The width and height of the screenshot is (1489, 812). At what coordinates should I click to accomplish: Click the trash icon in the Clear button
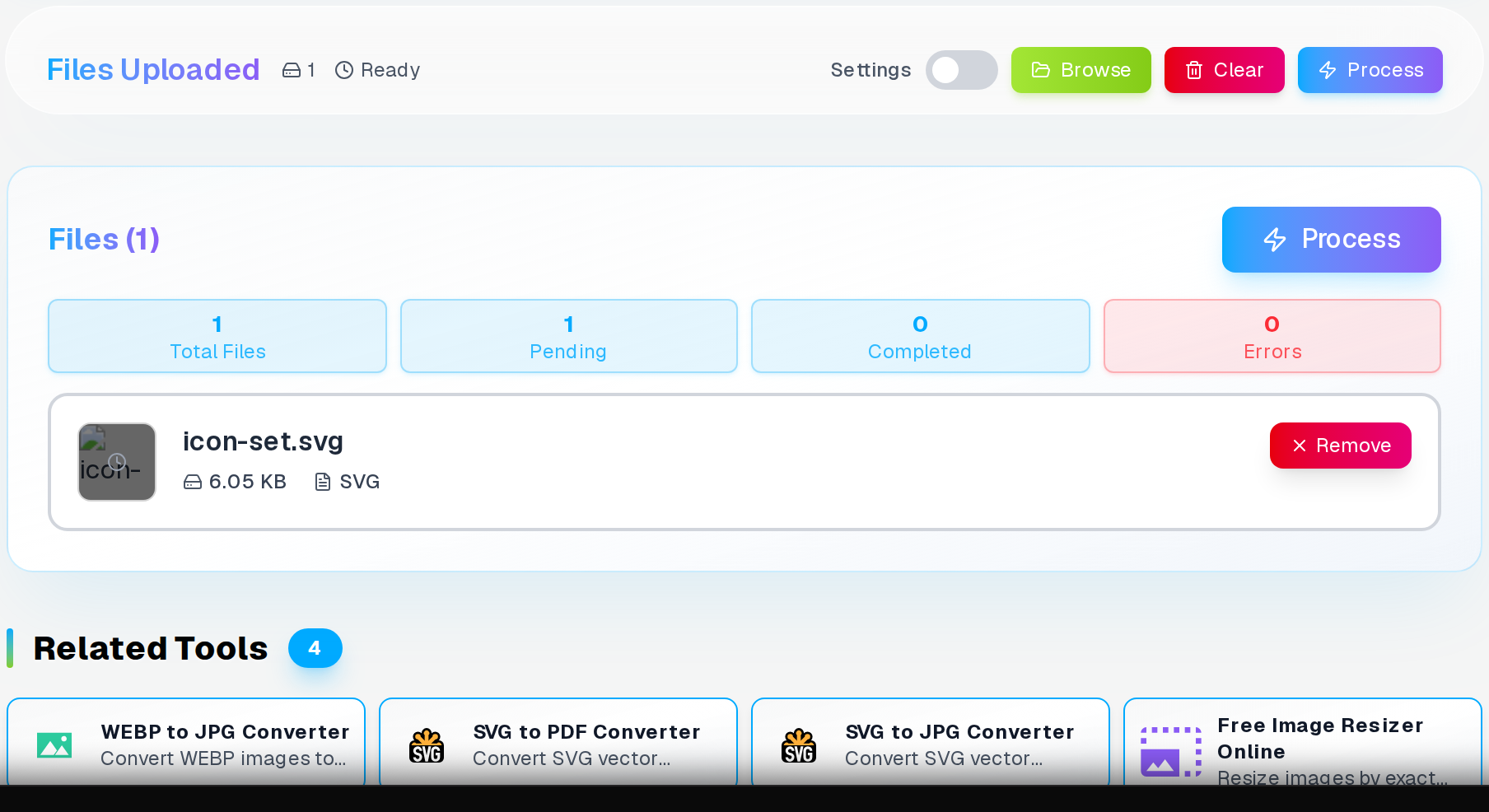tap(1194, 70)
